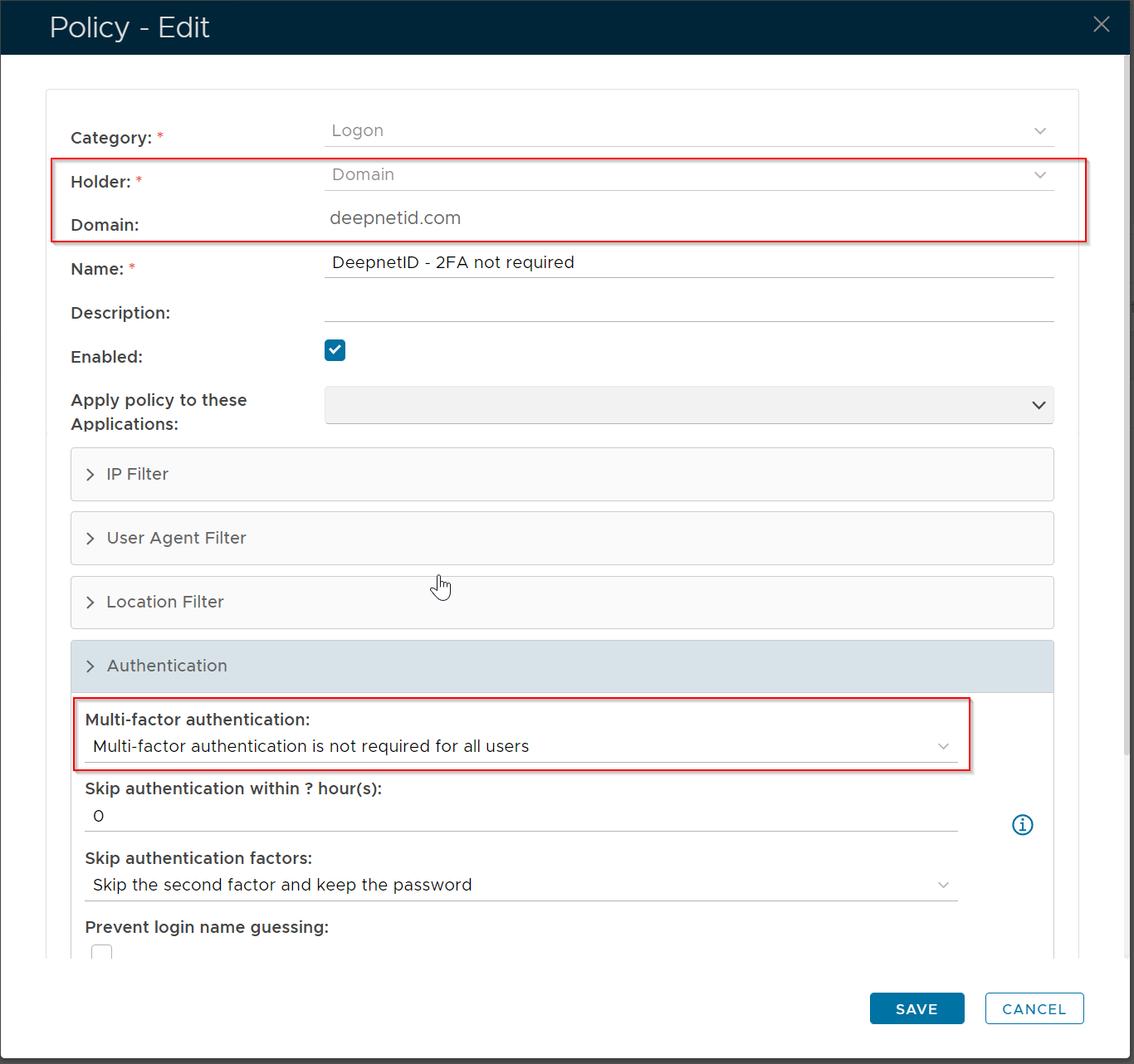Uncheck the Enabled checkbox
The height and width of the screenshot is (1064, 1134).
click(x=335, y=350)
